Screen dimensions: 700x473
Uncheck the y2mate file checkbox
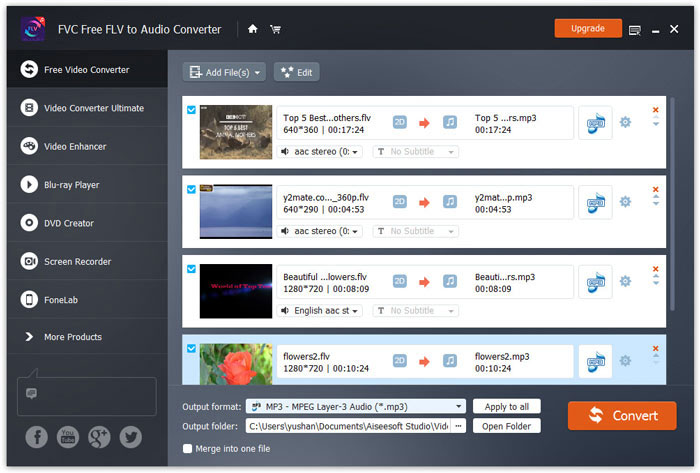coord(191,189)
